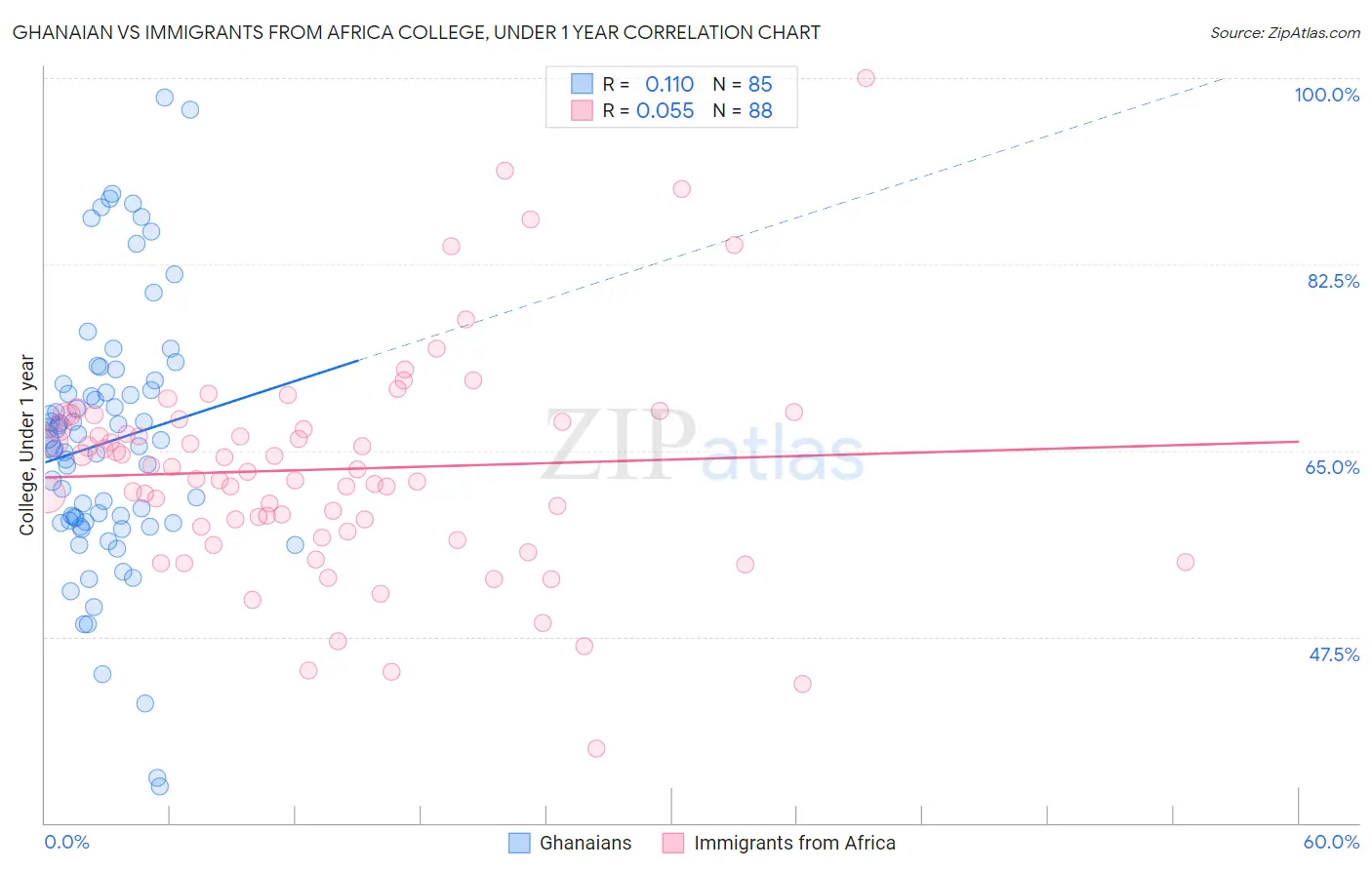Click the end of the solid blue trend line
Screen dimensions: 1372x870
point(359,360)
